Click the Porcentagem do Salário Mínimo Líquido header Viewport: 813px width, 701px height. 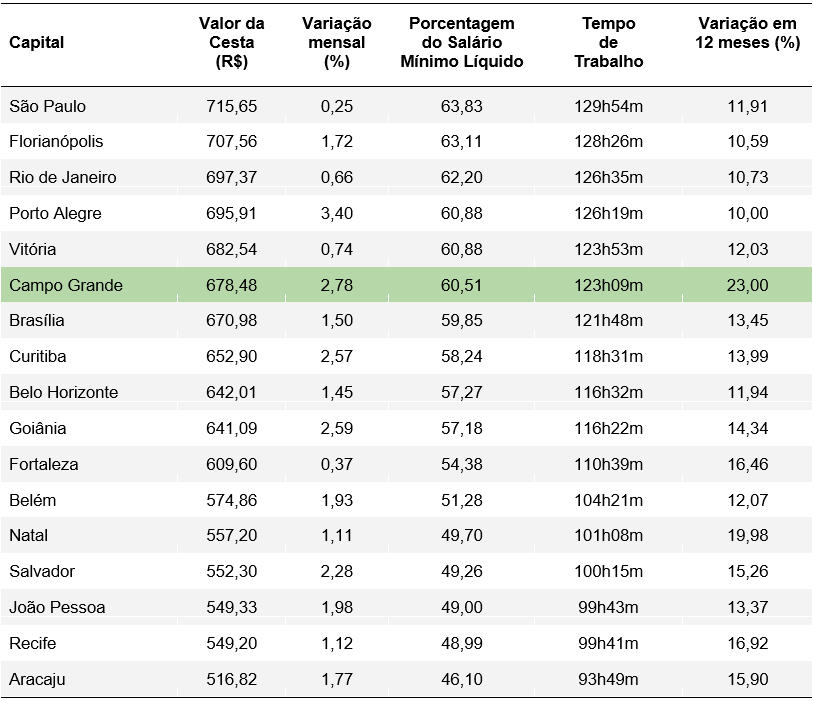(461, 43)
